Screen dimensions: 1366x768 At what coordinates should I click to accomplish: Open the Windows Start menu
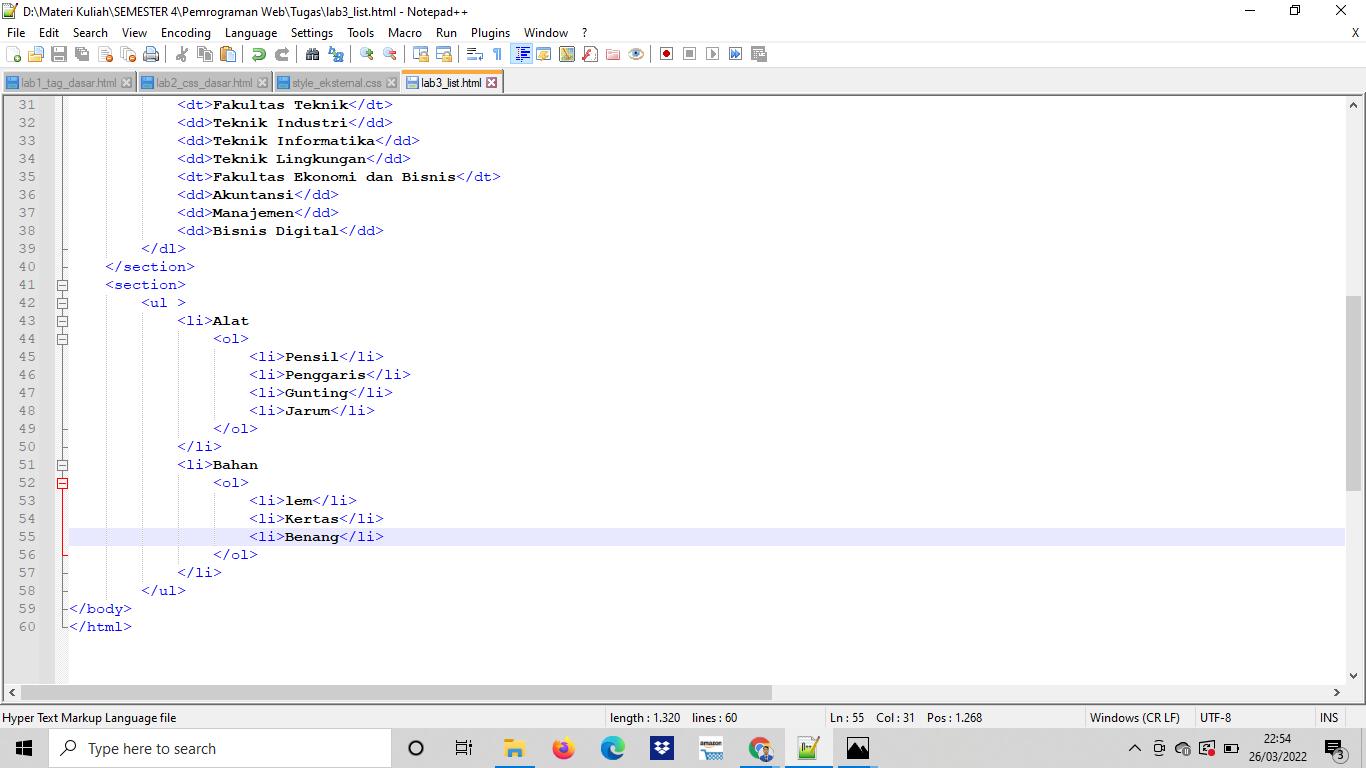tap(22, 747)
